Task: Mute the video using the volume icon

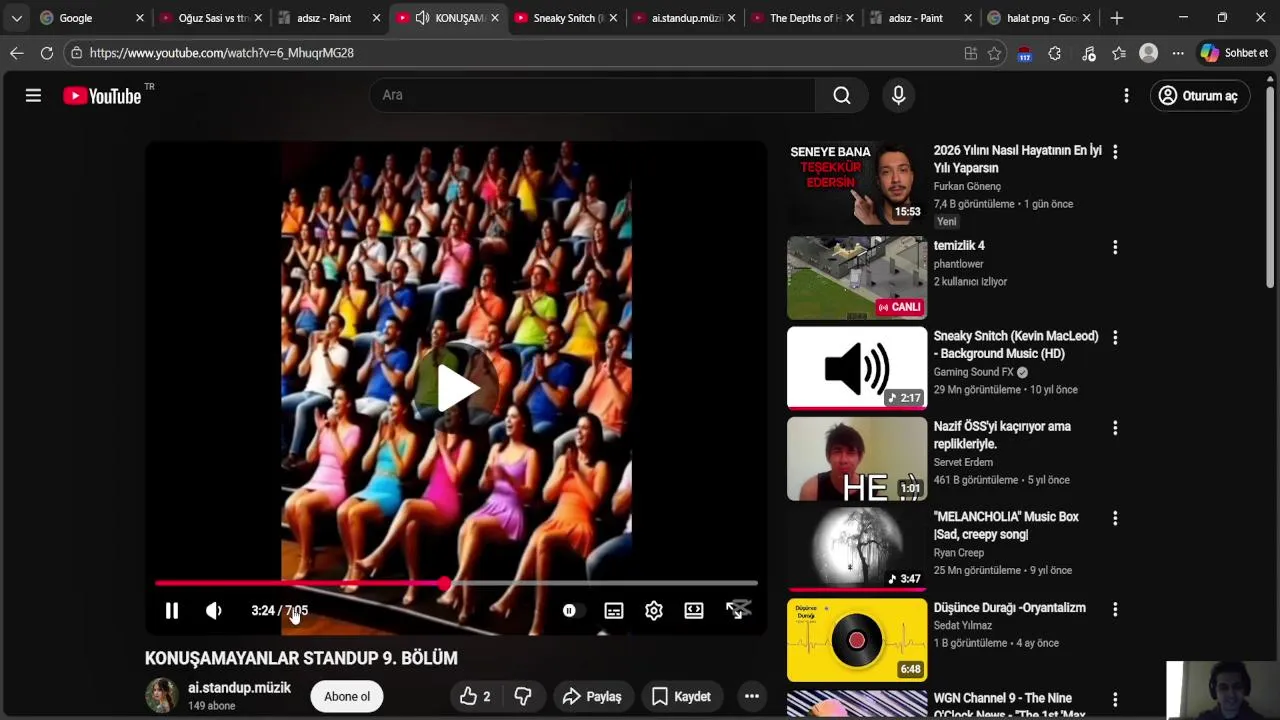Action: click(213, 610)
